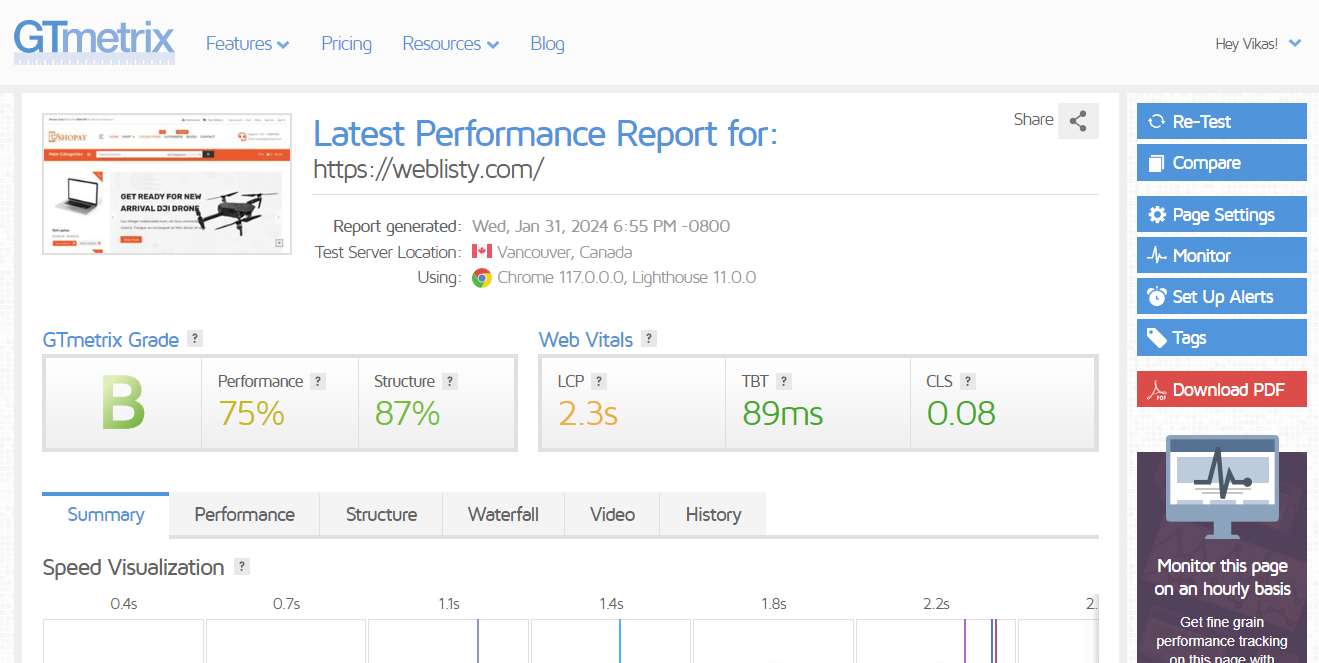Click TBT help question mark icon
Screen dimensions: 1319x663
(784, 381)
